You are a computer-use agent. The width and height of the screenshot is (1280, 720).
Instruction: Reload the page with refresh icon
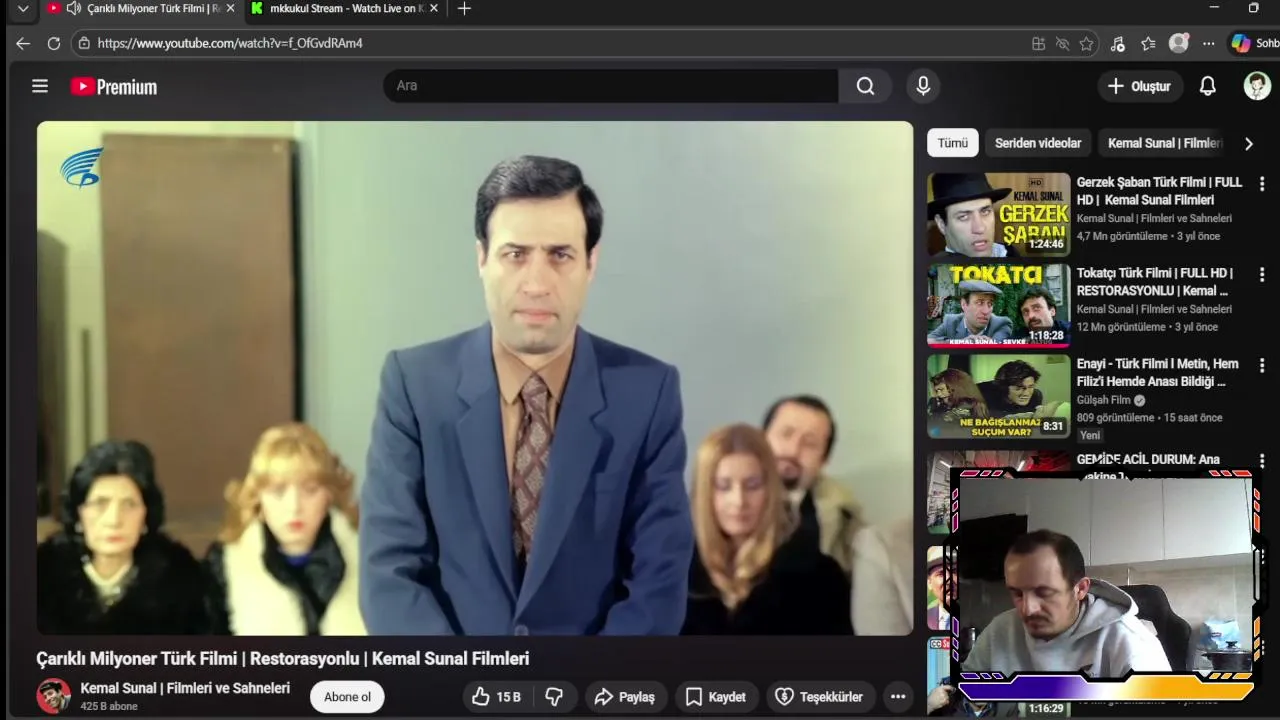tap(54, 43)
